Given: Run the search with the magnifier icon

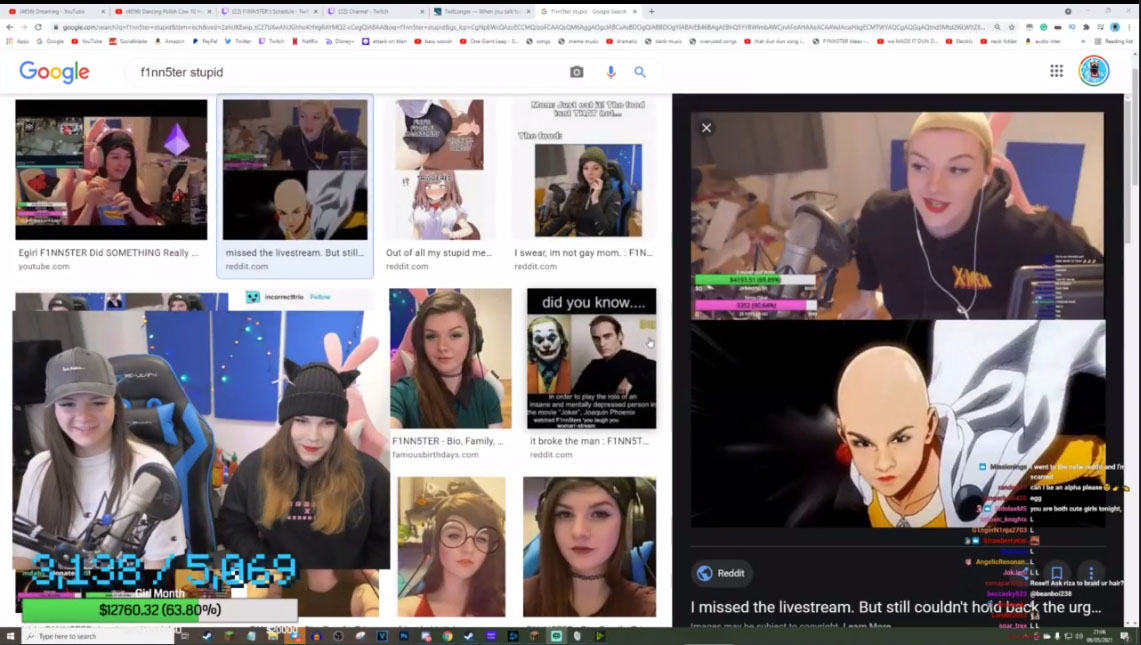Looking at the screenshot, I should pos(640,72).
